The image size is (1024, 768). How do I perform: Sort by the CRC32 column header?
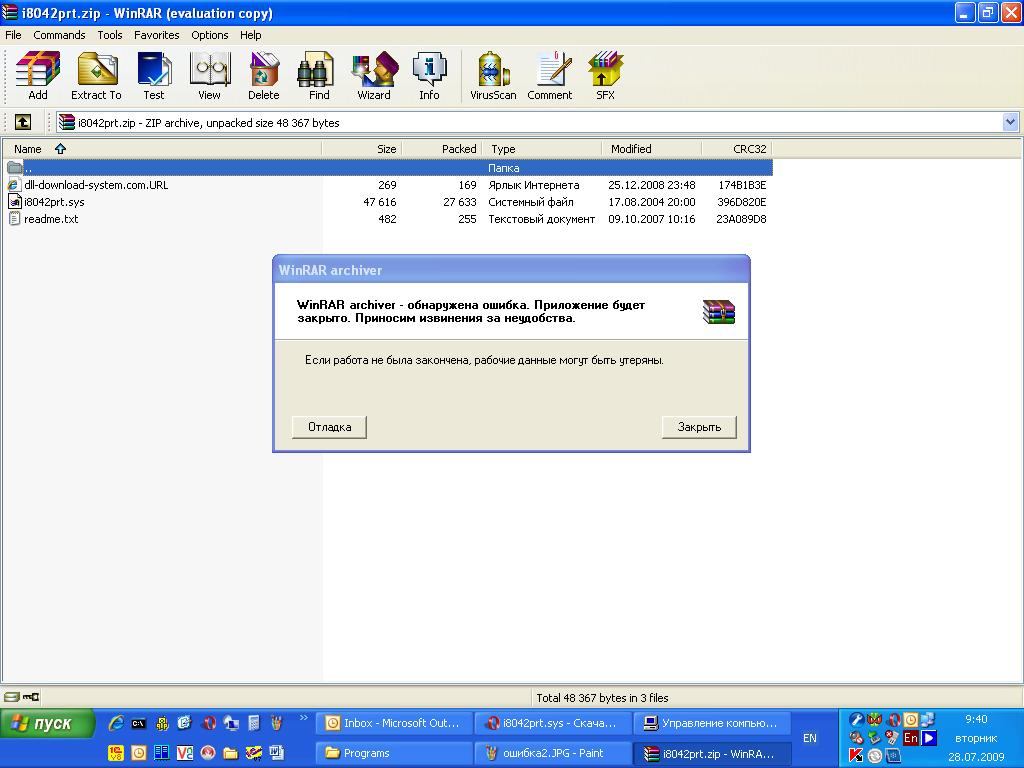(737, 149)
